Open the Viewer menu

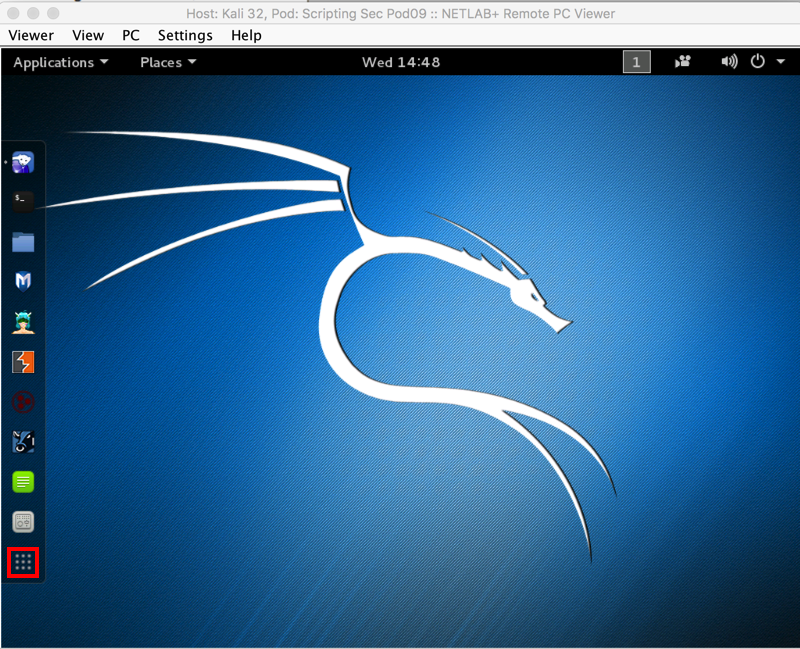31,35
